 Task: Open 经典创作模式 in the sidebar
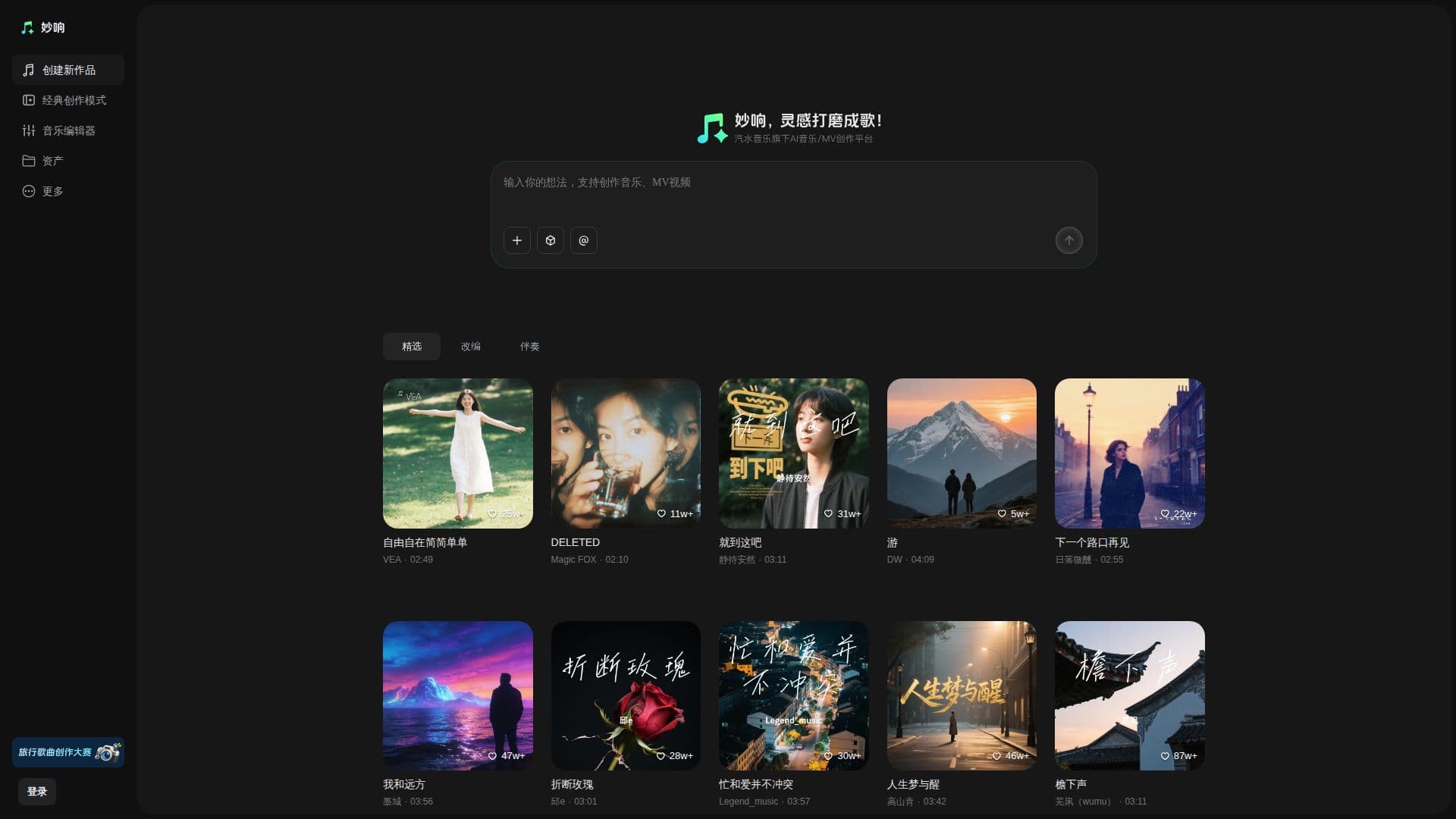tap(68, 100)
